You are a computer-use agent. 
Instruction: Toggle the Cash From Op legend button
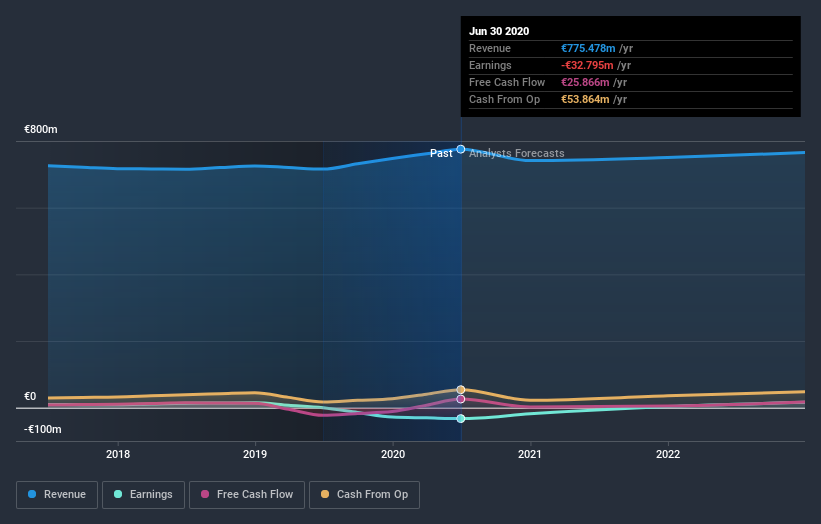[364, 495]
